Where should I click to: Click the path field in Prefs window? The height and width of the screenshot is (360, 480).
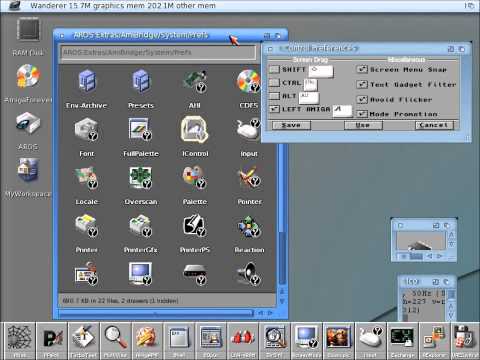pyautogui.click(x=158, y=53)
